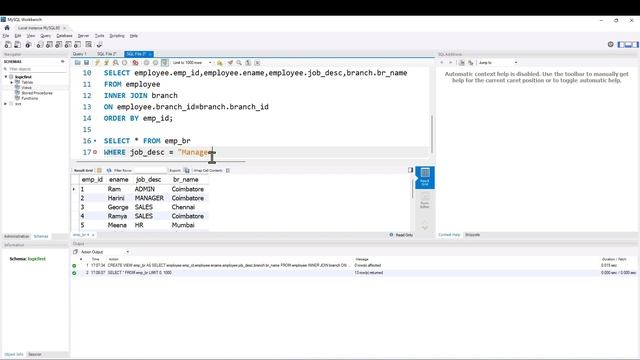Click the open SQL script file icon in query toolbar
This screenshot has width=640, height=360.
(78, 62)
